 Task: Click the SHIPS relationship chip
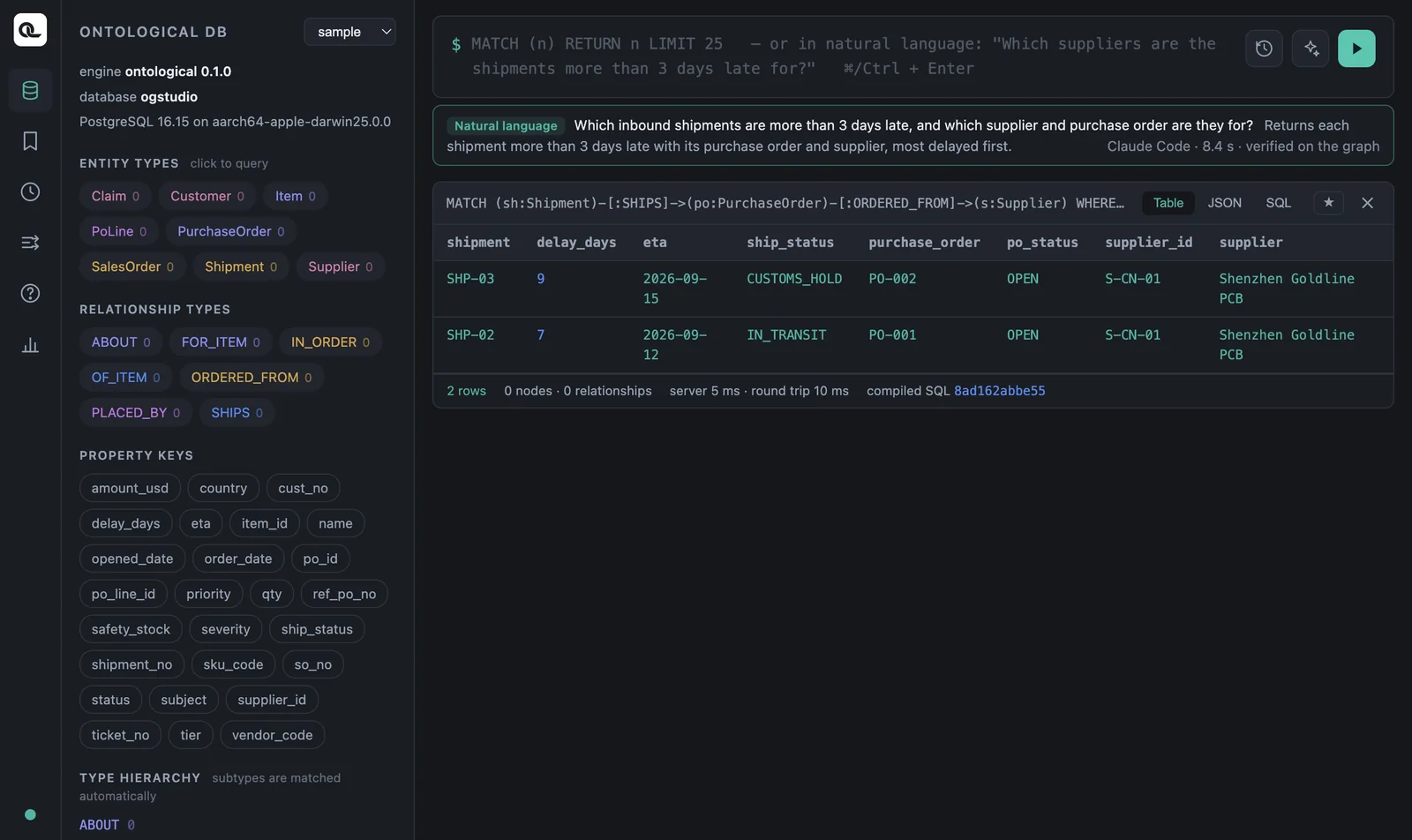[x=237, y=413]
